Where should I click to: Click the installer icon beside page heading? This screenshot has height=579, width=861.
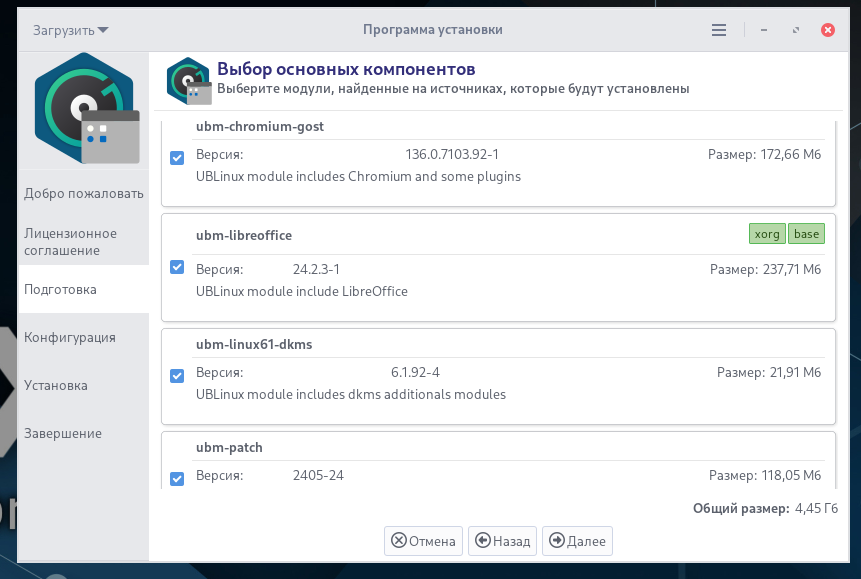point(189,81)
